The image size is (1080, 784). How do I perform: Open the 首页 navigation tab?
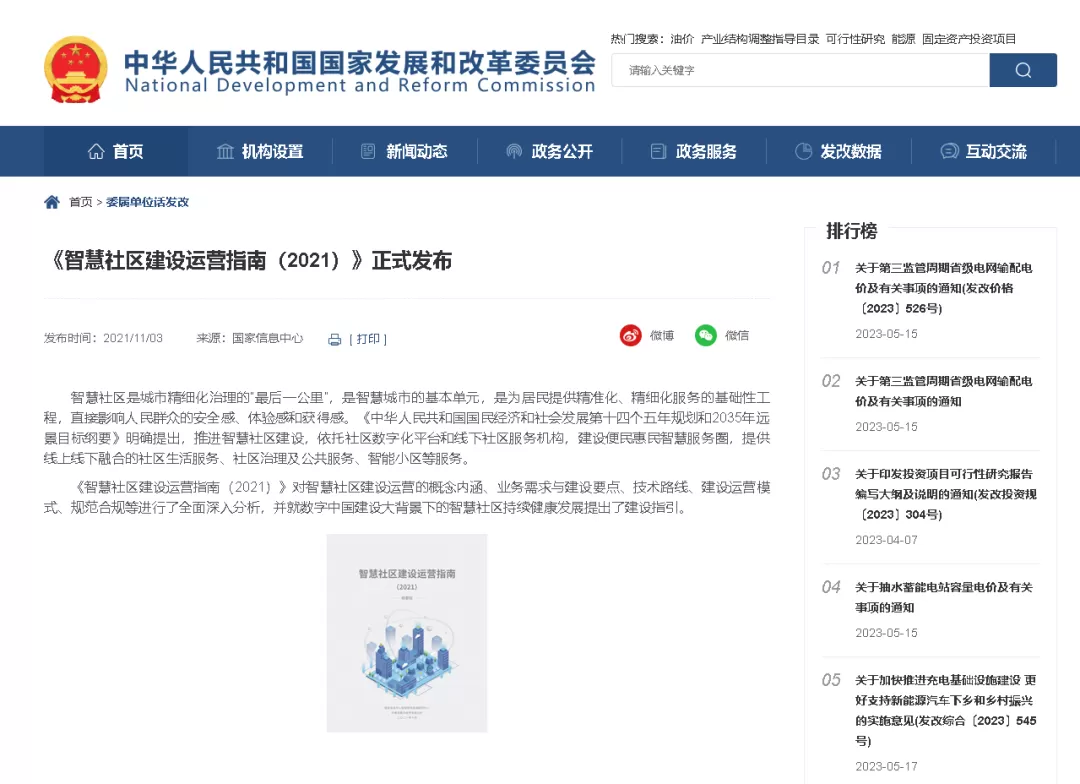[116, 151]
